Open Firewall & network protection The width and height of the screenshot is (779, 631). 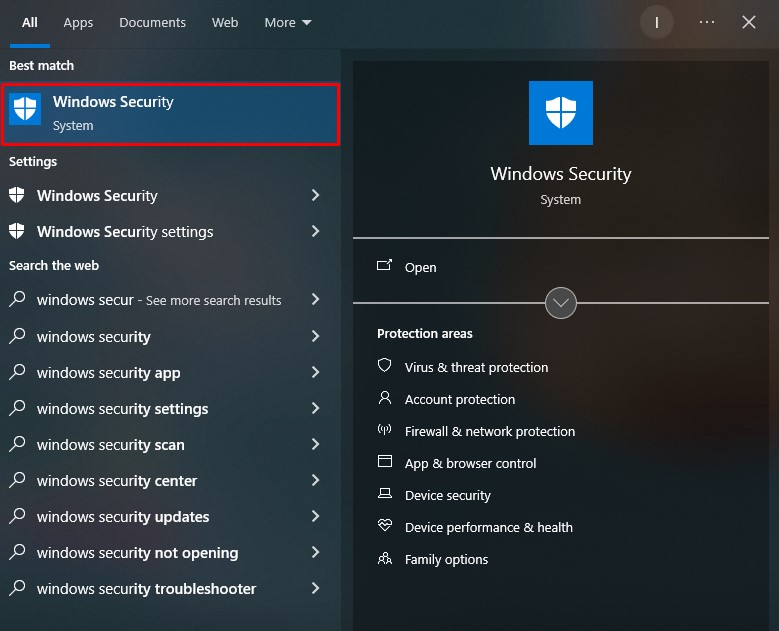[489, 431]
